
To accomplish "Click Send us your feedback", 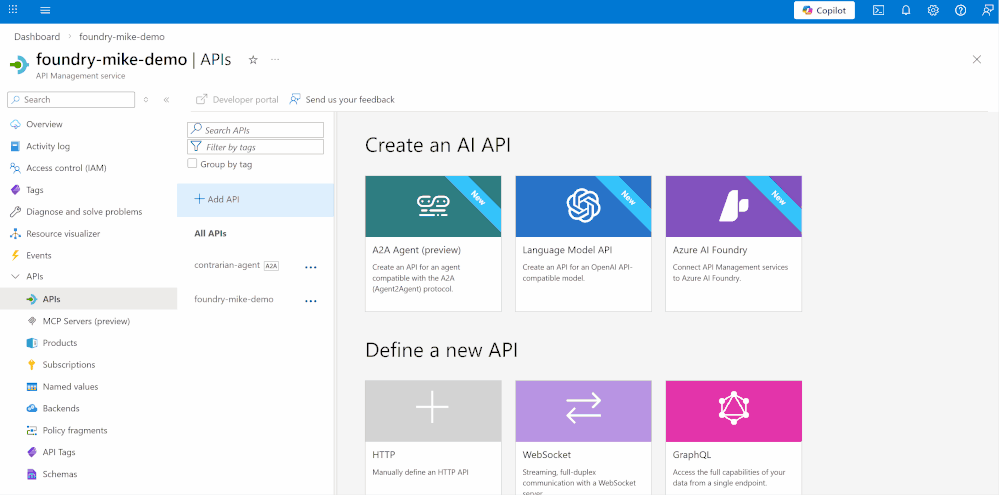I will [342, 99].
